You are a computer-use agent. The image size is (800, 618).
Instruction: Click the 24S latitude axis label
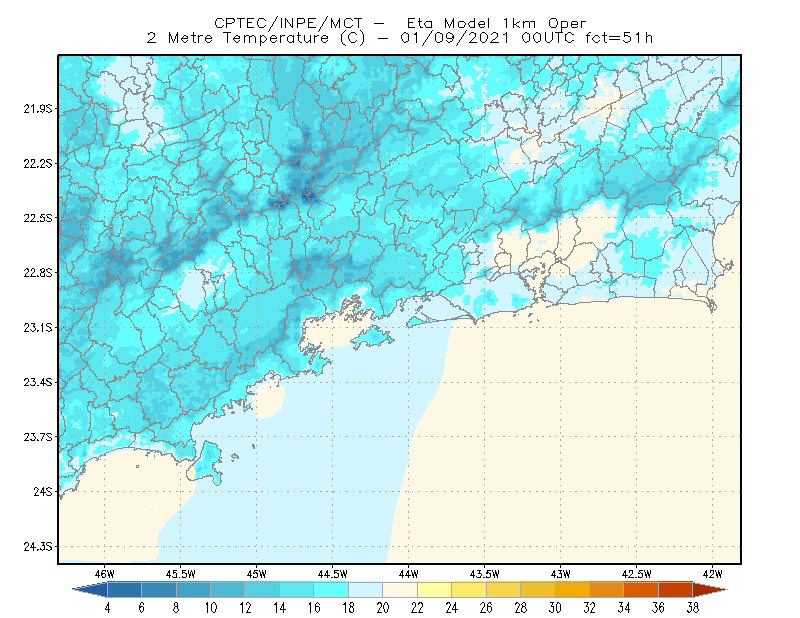pos(43,491)
